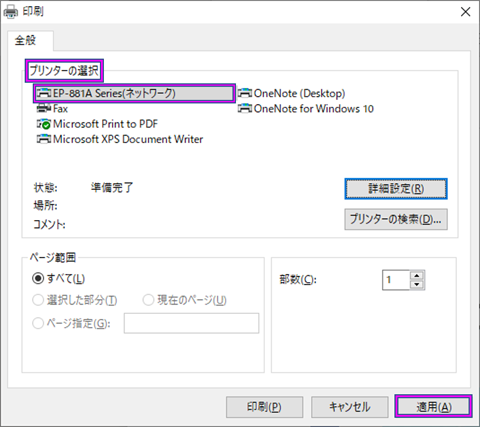Select the ページ指定(G) radio option
Image resolution: width=480 pixels, height=427 pixels.
[x=38, y=323]
